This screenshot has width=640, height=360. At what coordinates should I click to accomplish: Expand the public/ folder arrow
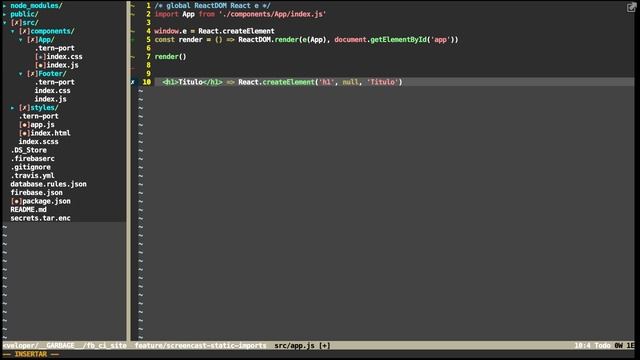point(4,14)
